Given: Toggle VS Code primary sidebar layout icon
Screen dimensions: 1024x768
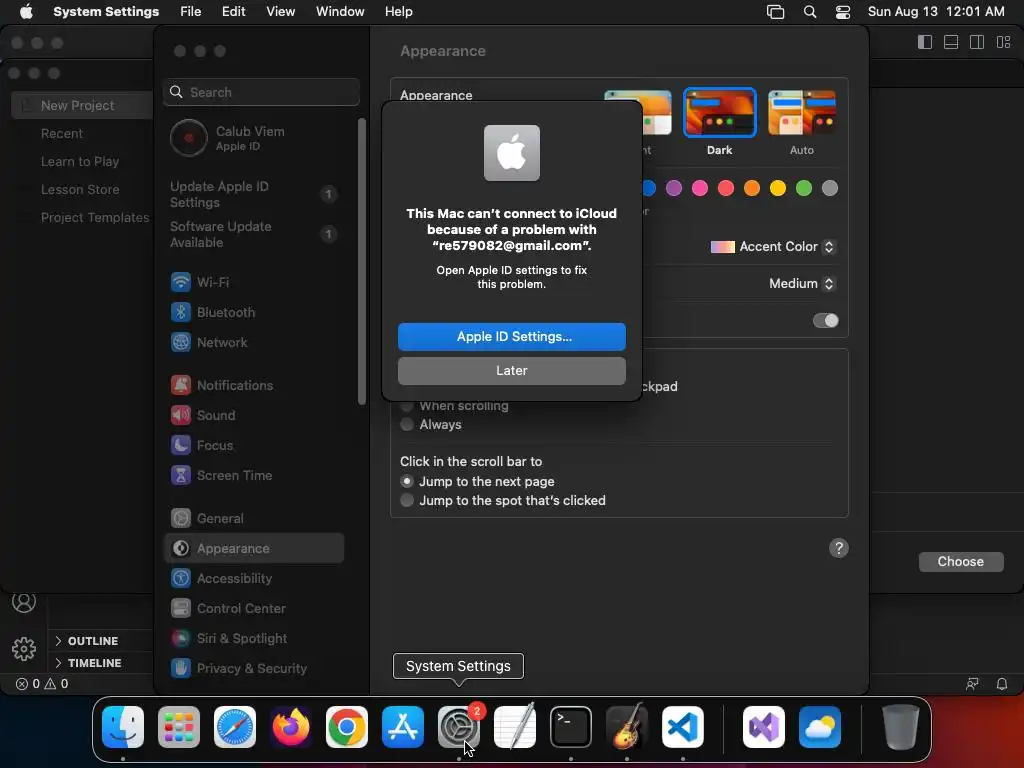Looking at the screenshot, I should click(x=925, y=42).
